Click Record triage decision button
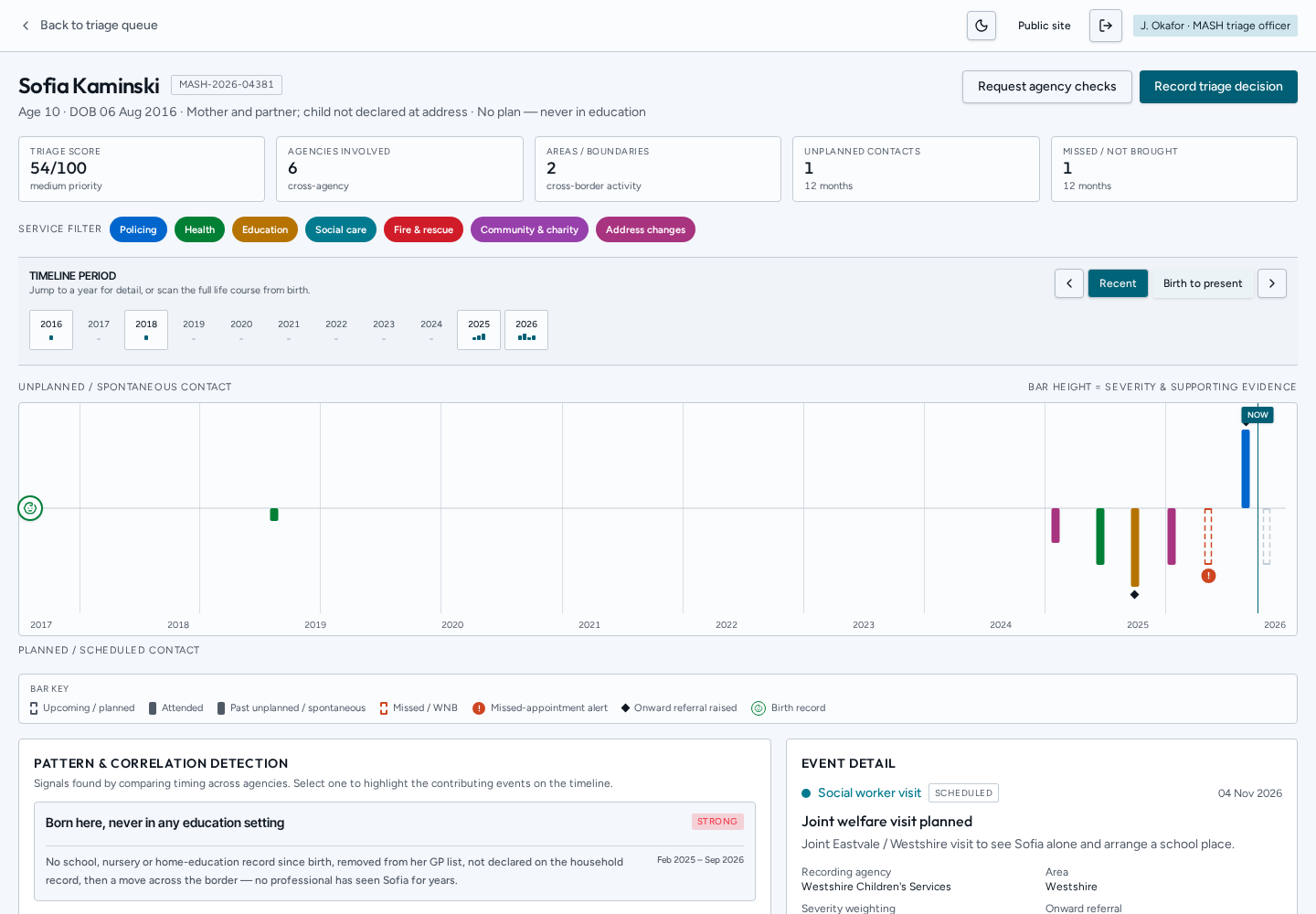The width and height of the screenshot is (1316, 914). 1218,87
